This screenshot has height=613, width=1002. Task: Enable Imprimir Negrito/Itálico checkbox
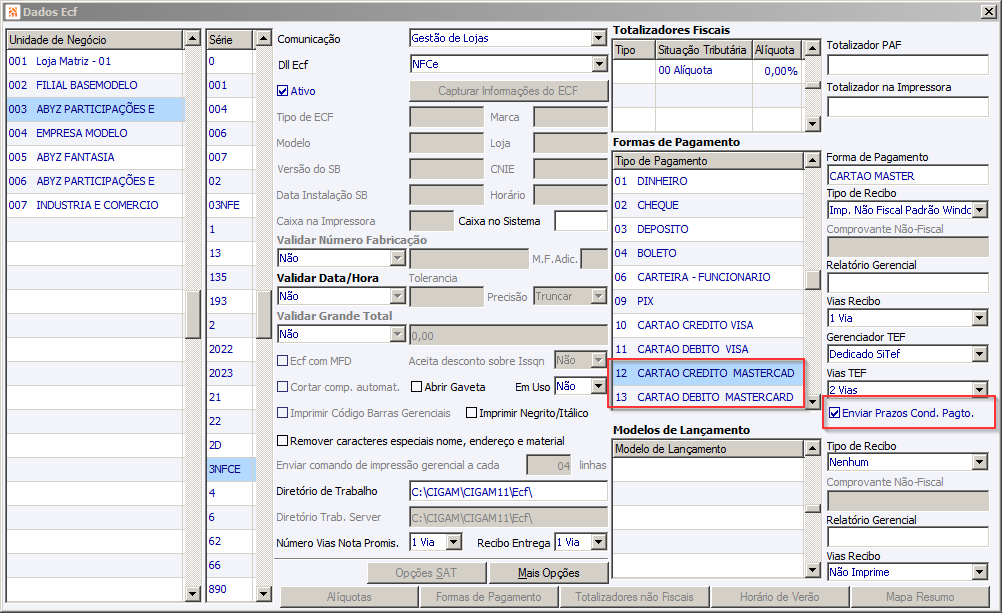pyautogui.click(x=472, y=413)
